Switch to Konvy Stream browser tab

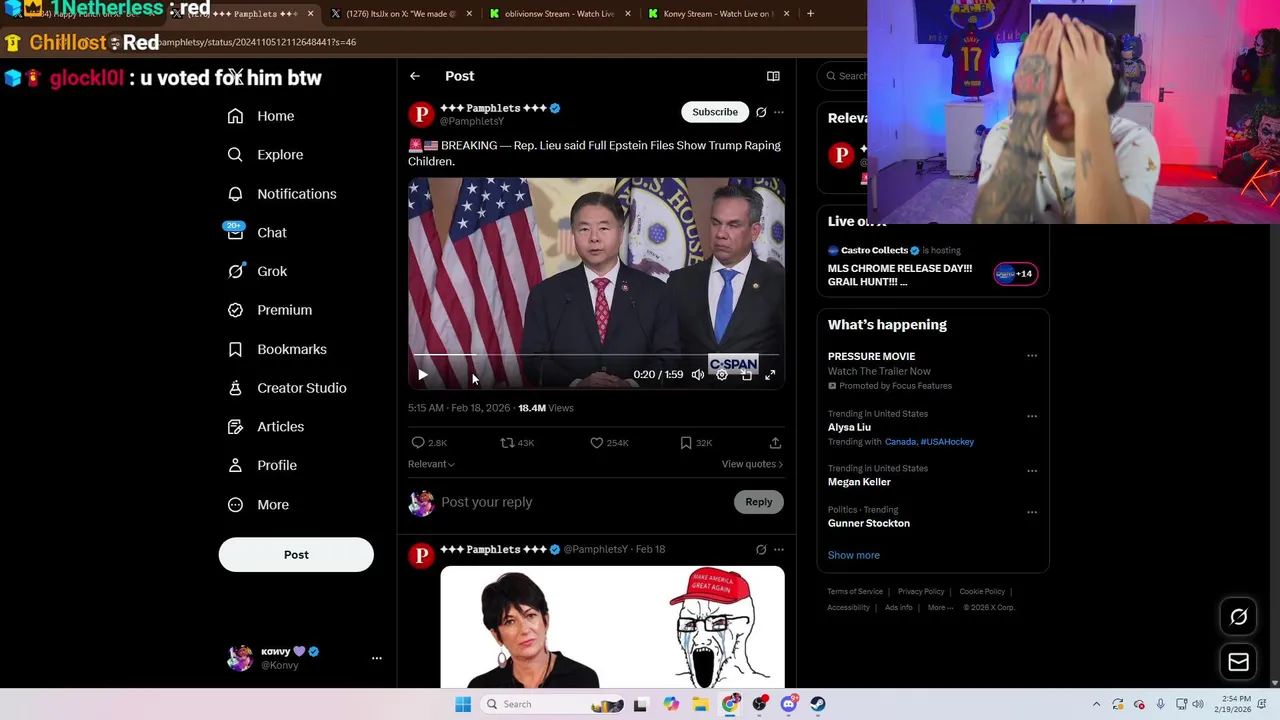tap(719, 14)
